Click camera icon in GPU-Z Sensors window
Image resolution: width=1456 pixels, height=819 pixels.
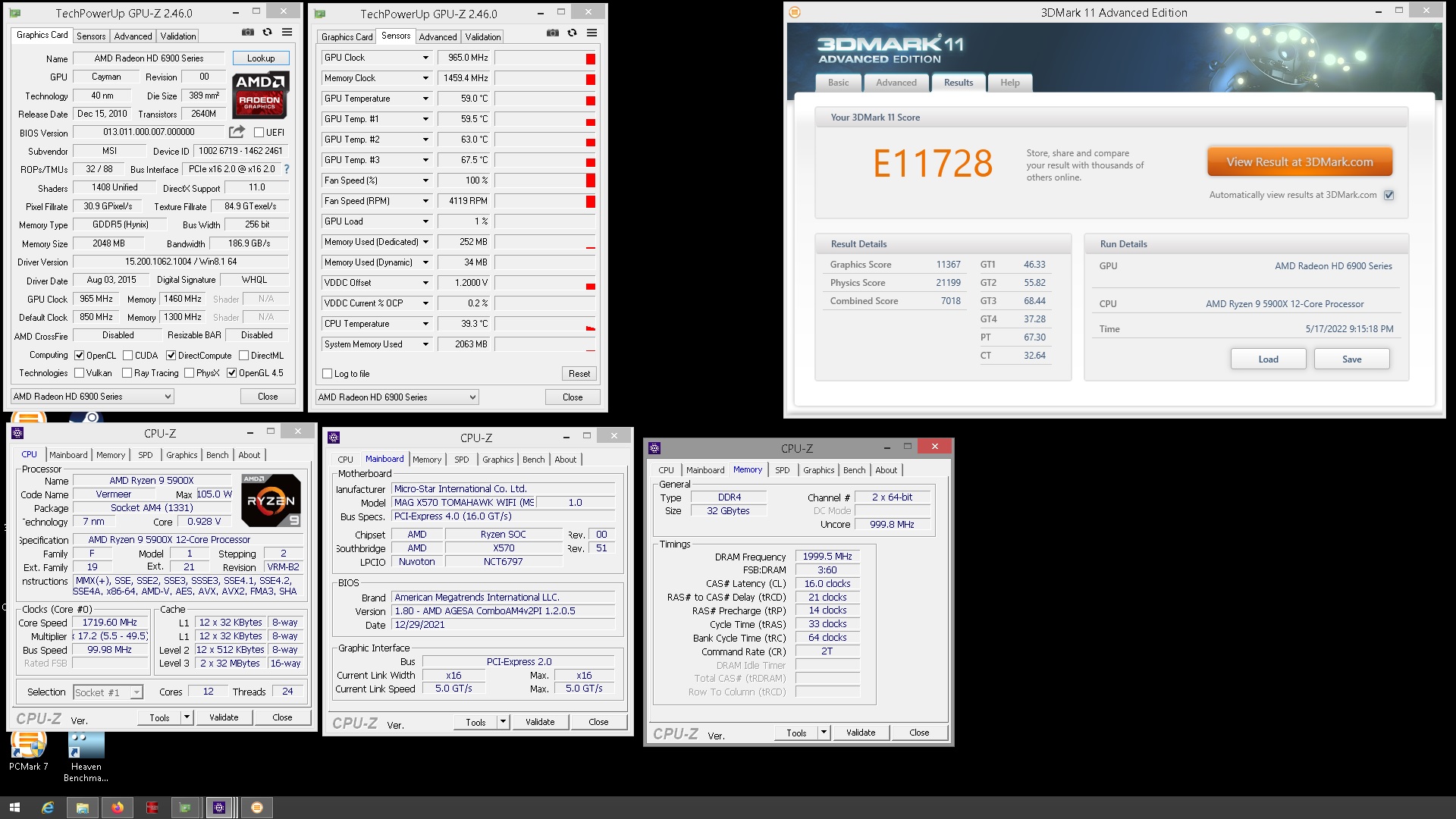[x=553, y=33]
